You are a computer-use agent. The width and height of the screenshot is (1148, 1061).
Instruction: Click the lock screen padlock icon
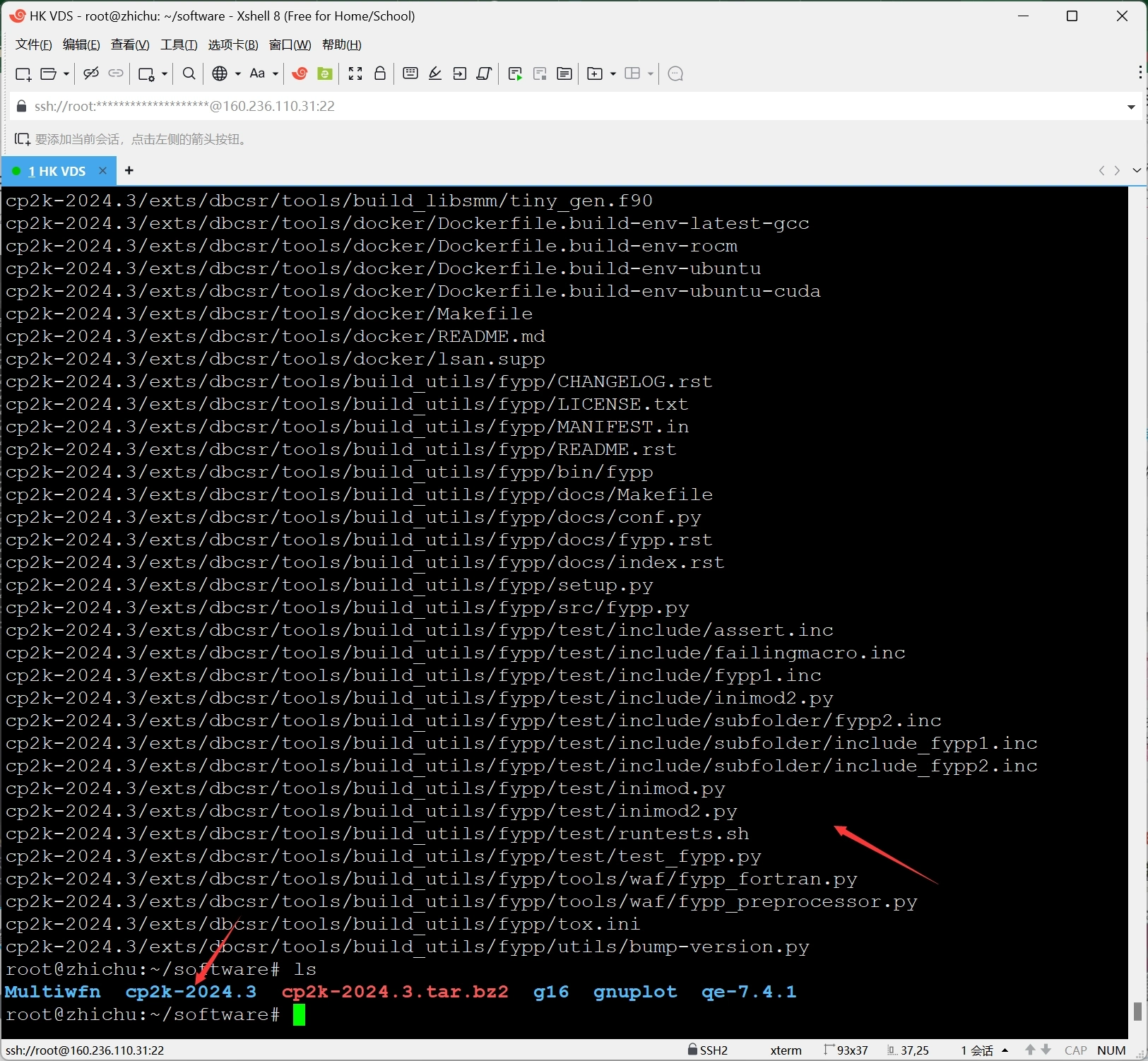point(380,73)
